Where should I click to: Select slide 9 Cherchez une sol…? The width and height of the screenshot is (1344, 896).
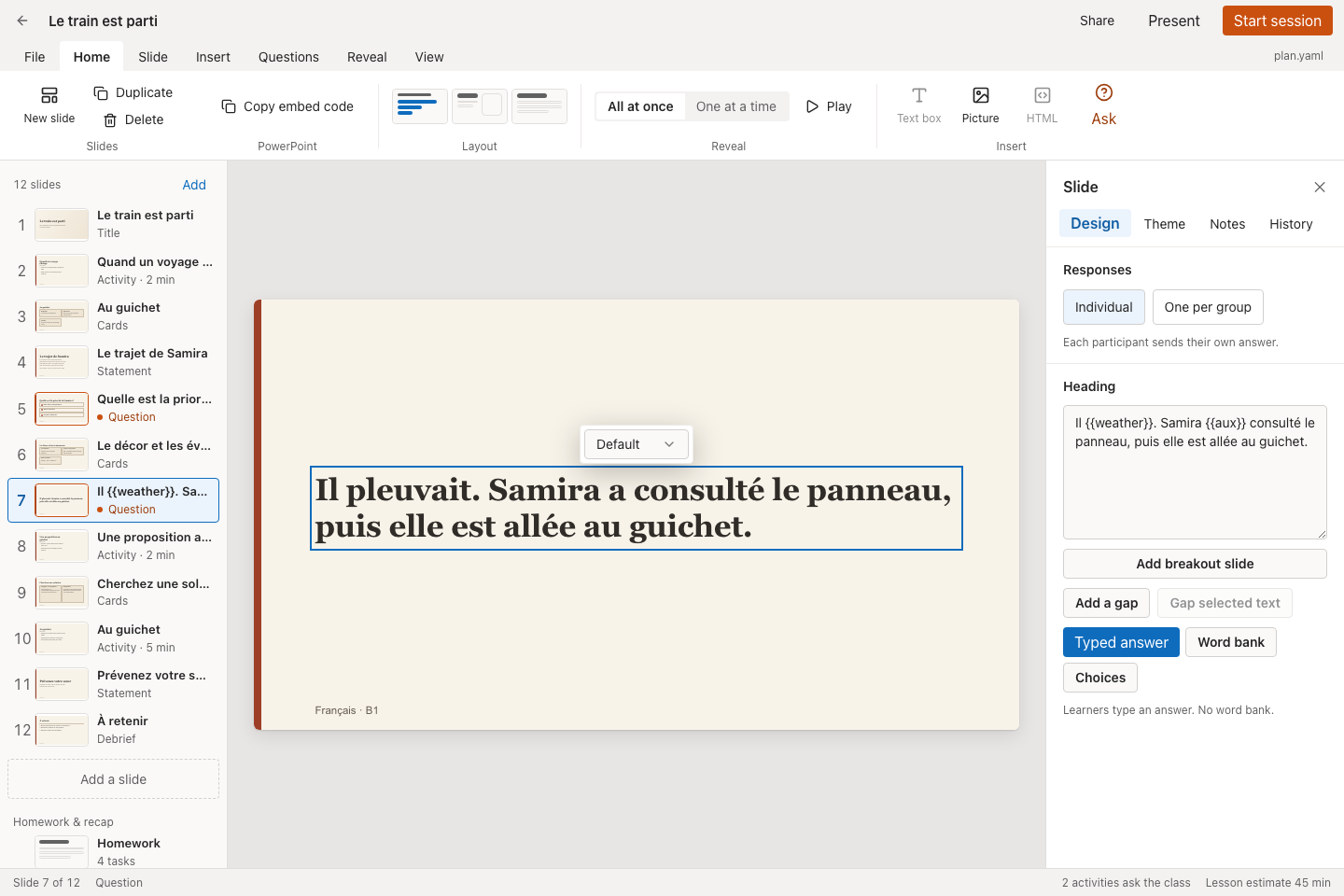coord(113,592)
